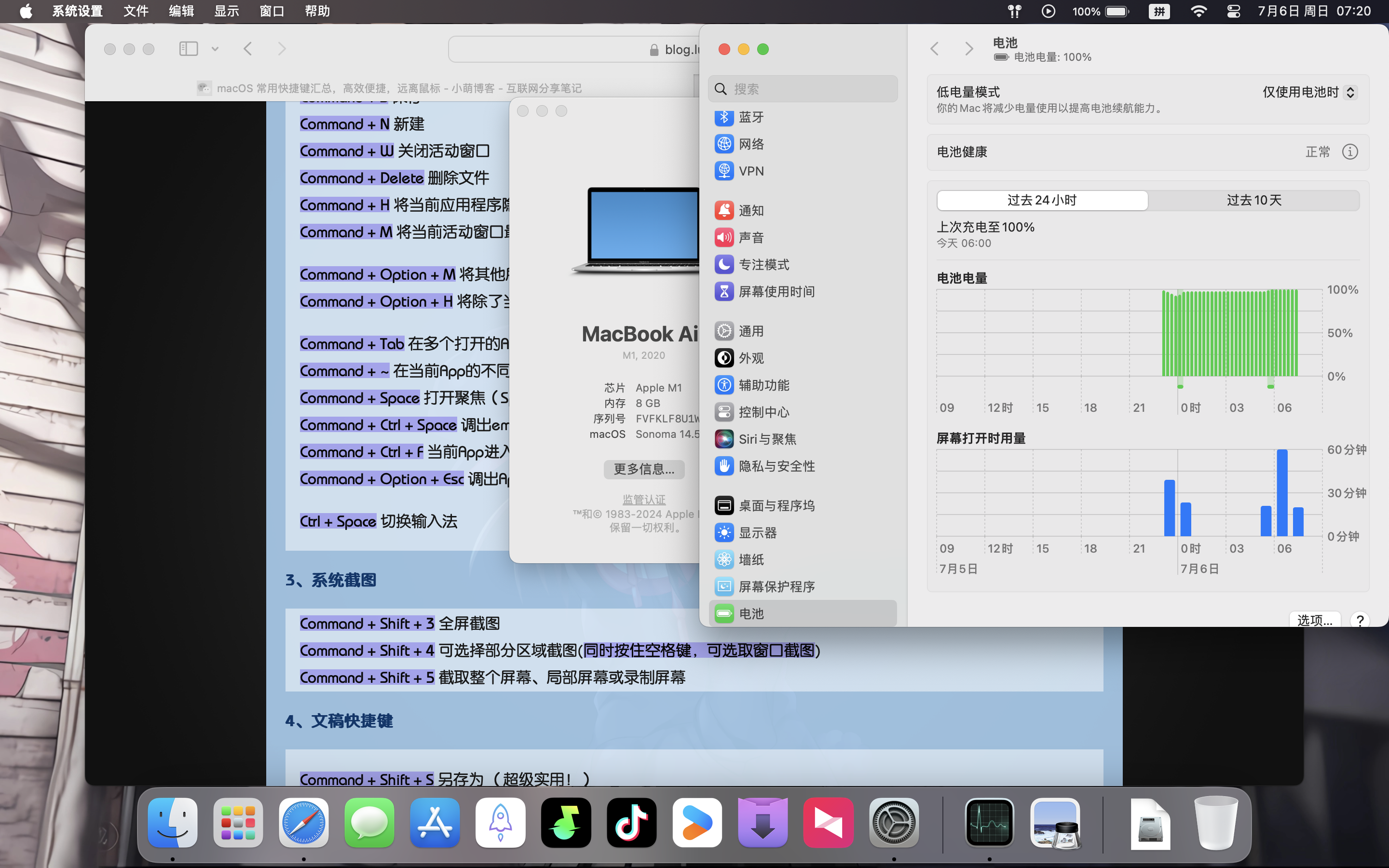Click date and time in menu bar

click(1314, 11)
